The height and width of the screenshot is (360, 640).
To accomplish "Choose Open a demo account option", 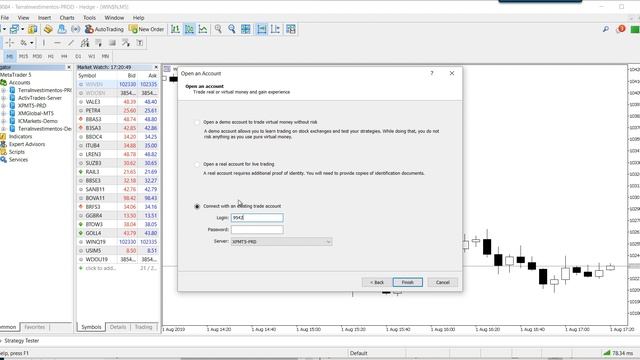I will [197, 122].
